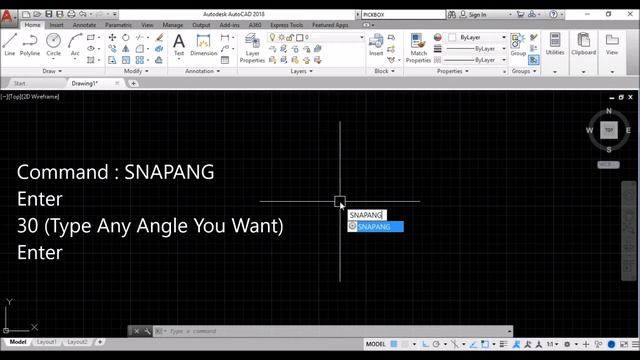This screenshot has width=640, height=360.
Task: Click the Plot (print) icon in quick access toolbar
Action: pos(71,14)
